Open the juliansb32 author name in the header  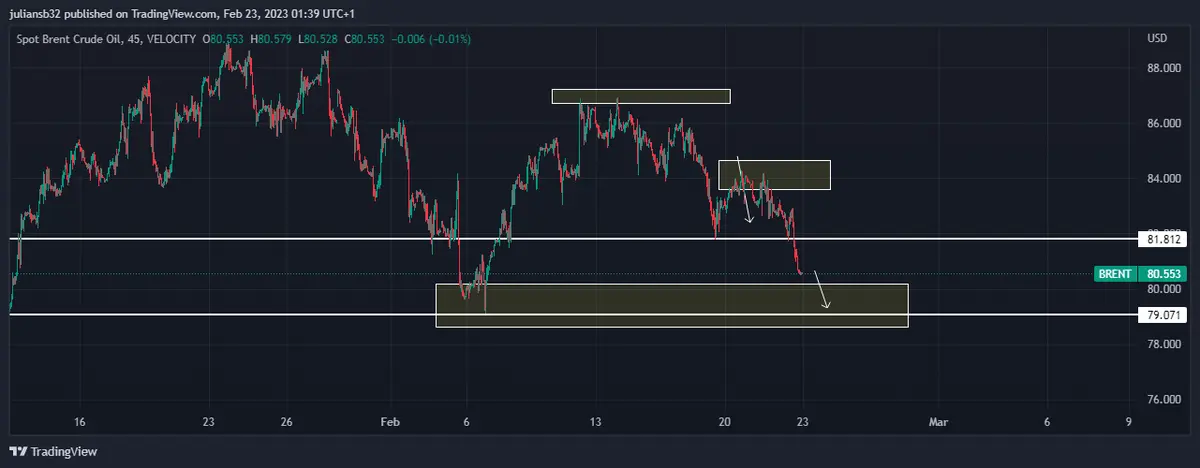click(x=32, y=11)
